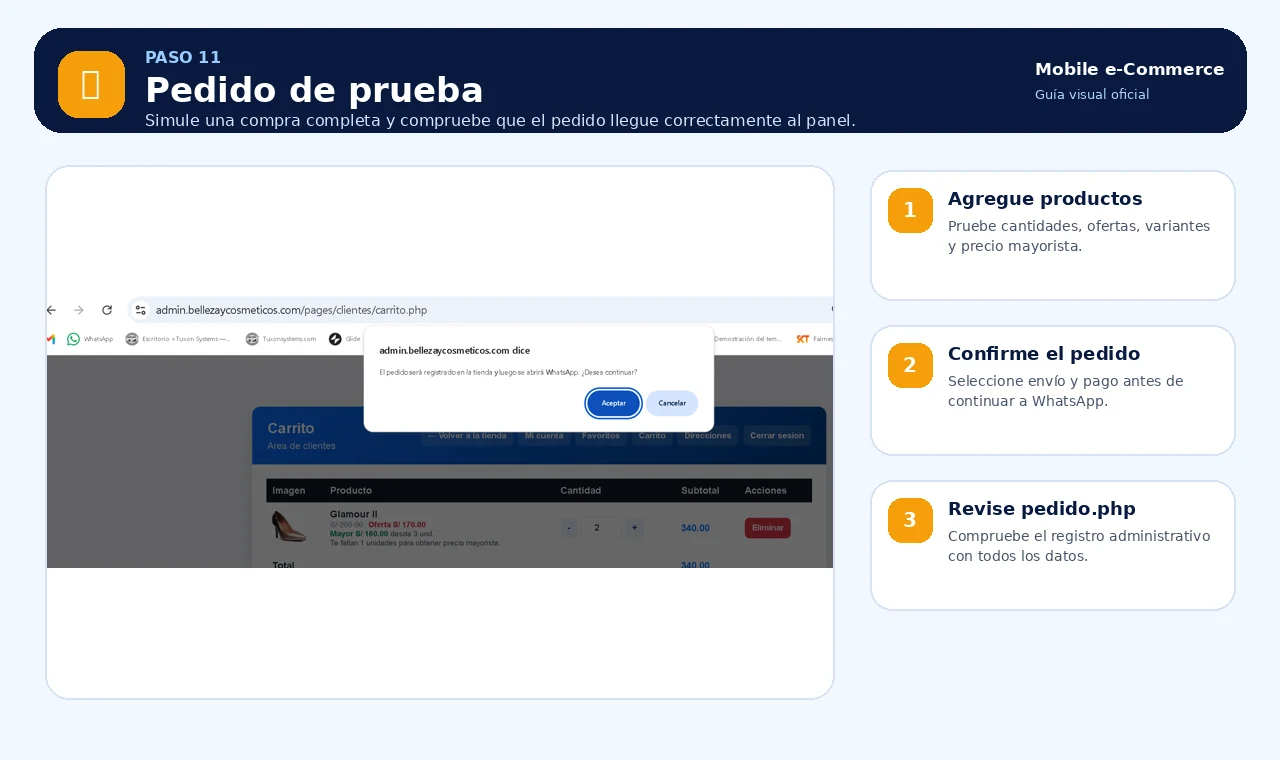1280x760 pixels.
Task: Increase Glamour II quantity with plus
Action: [x=634, y=528]
